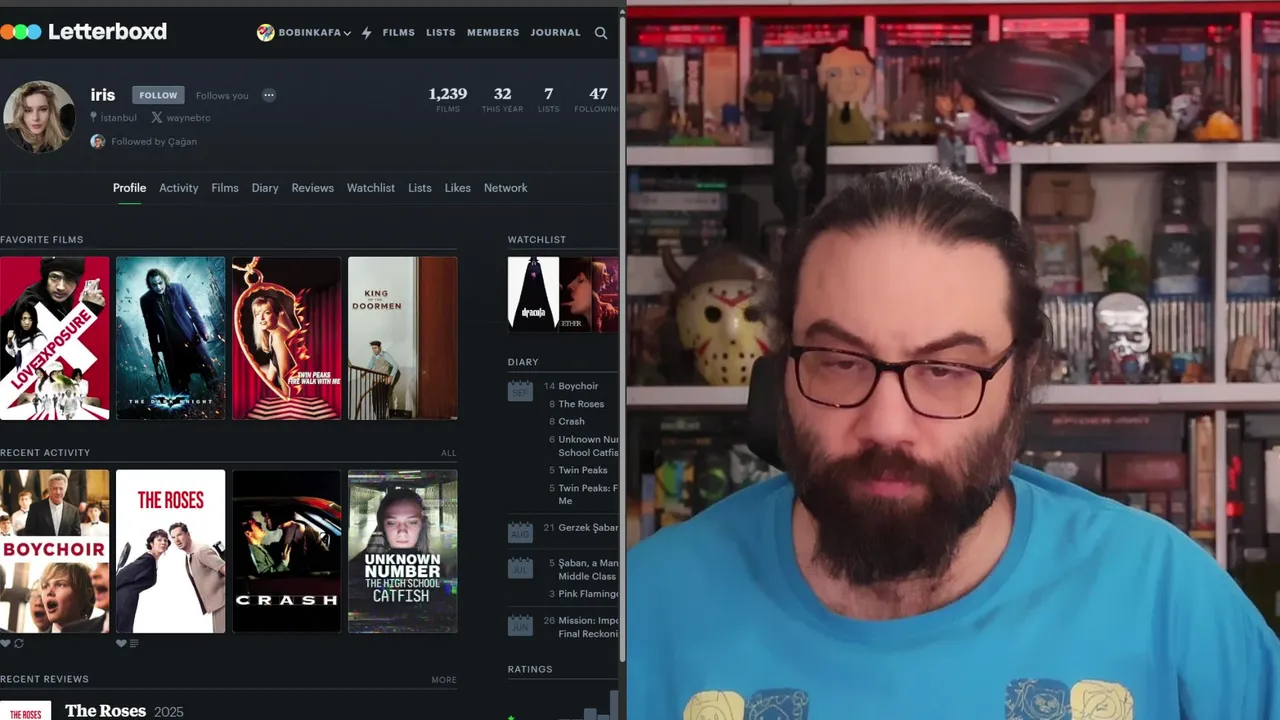Click the 32 This Year stat
This screenshot has height=720, width=1280.
502,99
